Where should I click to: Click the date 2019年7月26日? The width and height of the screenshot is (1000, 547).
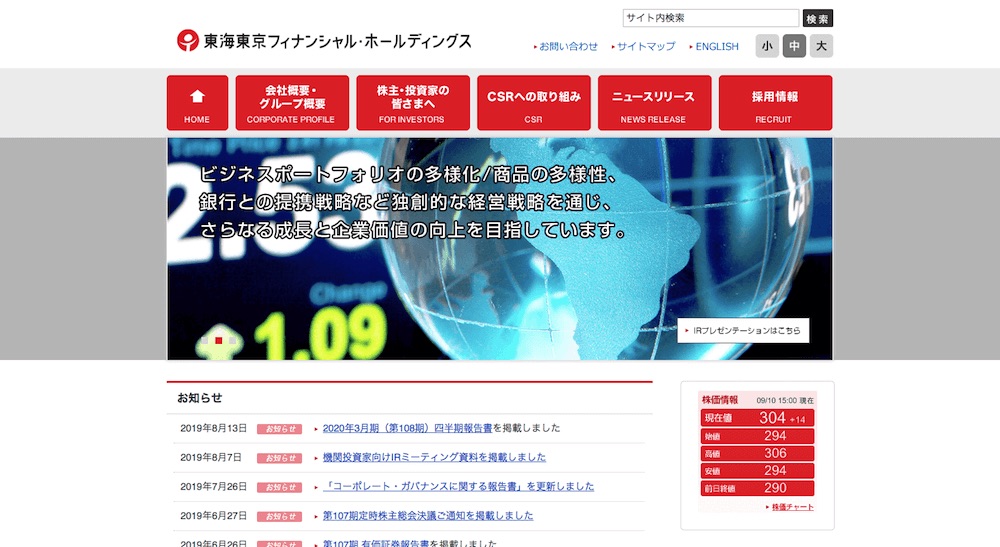tap(213, 486)
